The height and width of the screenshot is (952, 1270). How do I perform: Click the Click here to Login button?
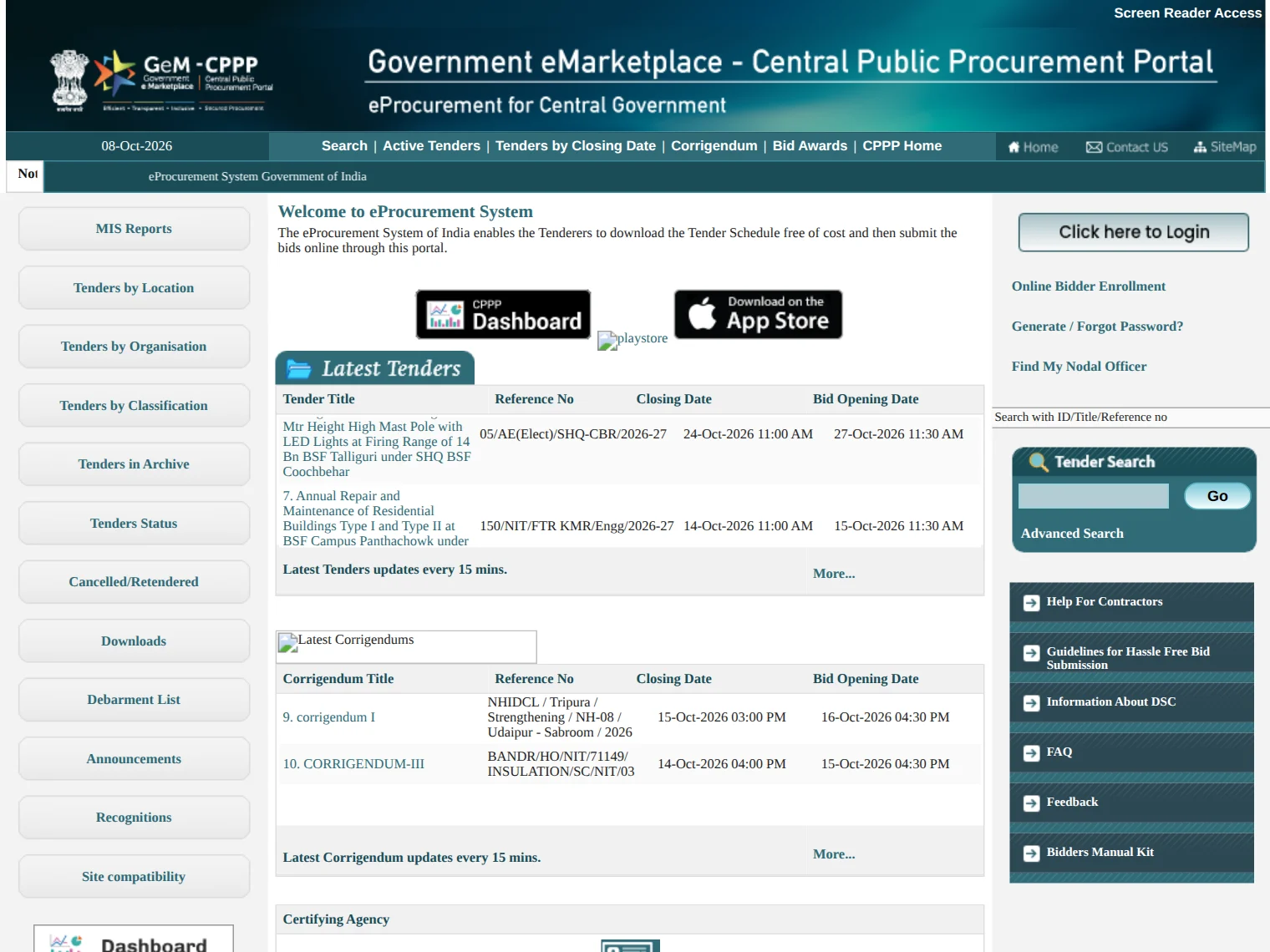[1134, 232]
